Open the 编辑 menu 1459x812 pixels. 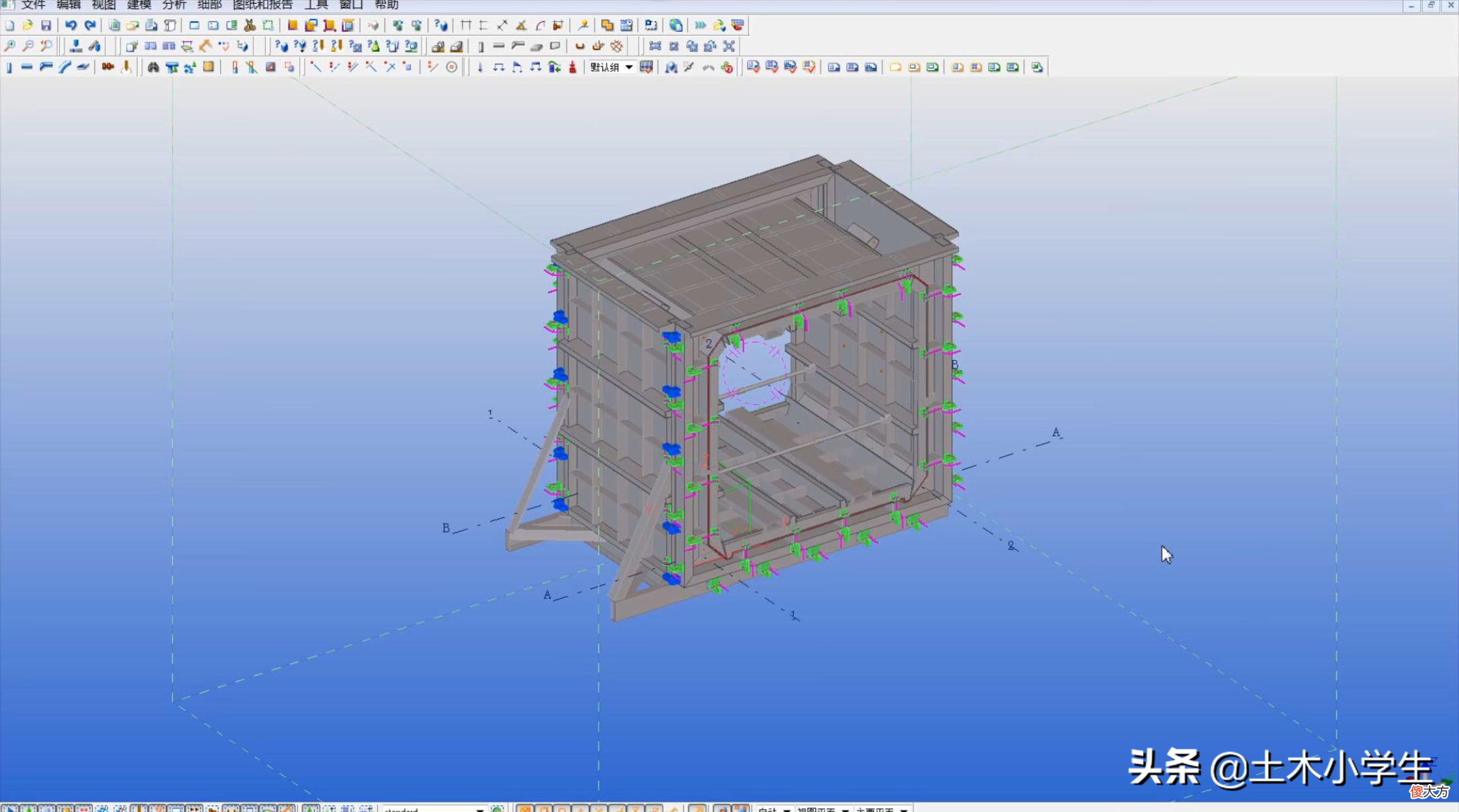coord(68,4)
